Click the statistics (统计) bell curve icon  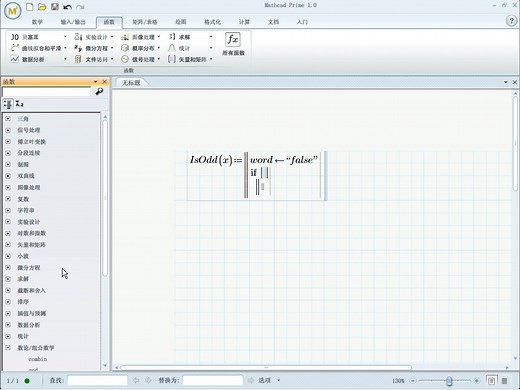172,48
